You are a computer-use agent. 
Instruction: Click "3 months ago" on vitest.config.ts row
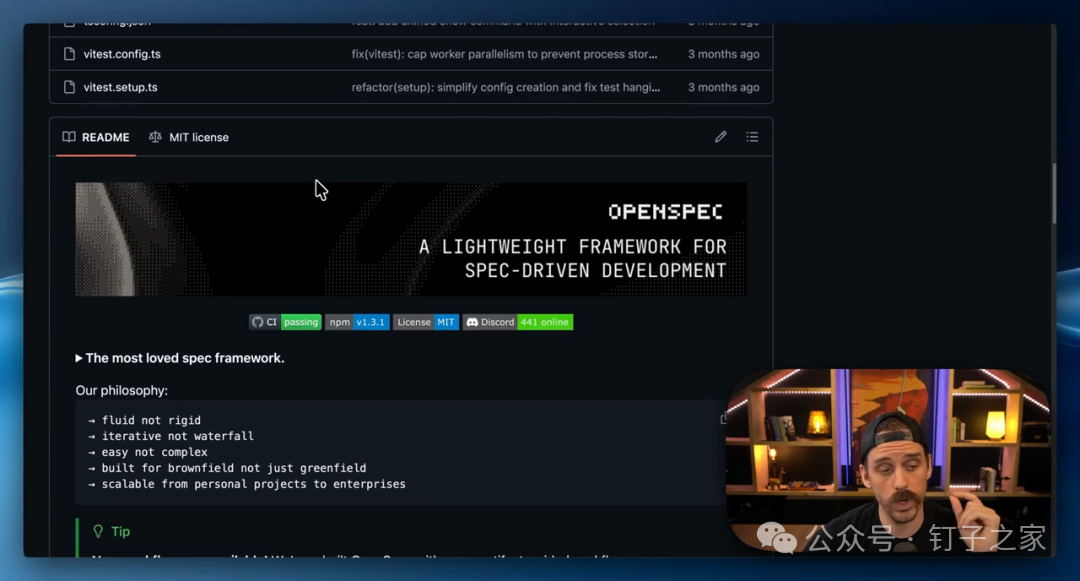pos(723,54)
